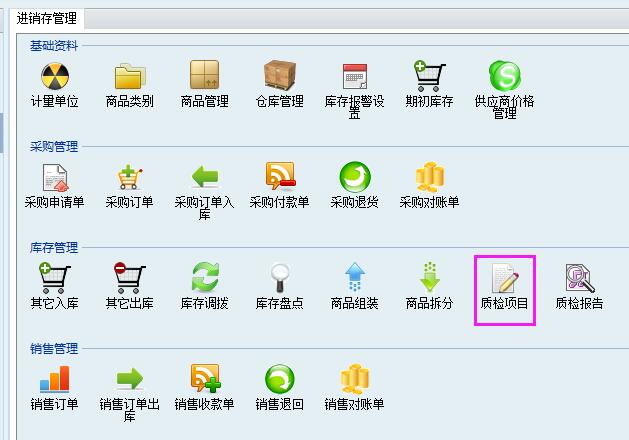Open 采购订单入库 green arrow icon
This screenshot has height=440, width=629.
pyautogui.click(x=205, y=177)
